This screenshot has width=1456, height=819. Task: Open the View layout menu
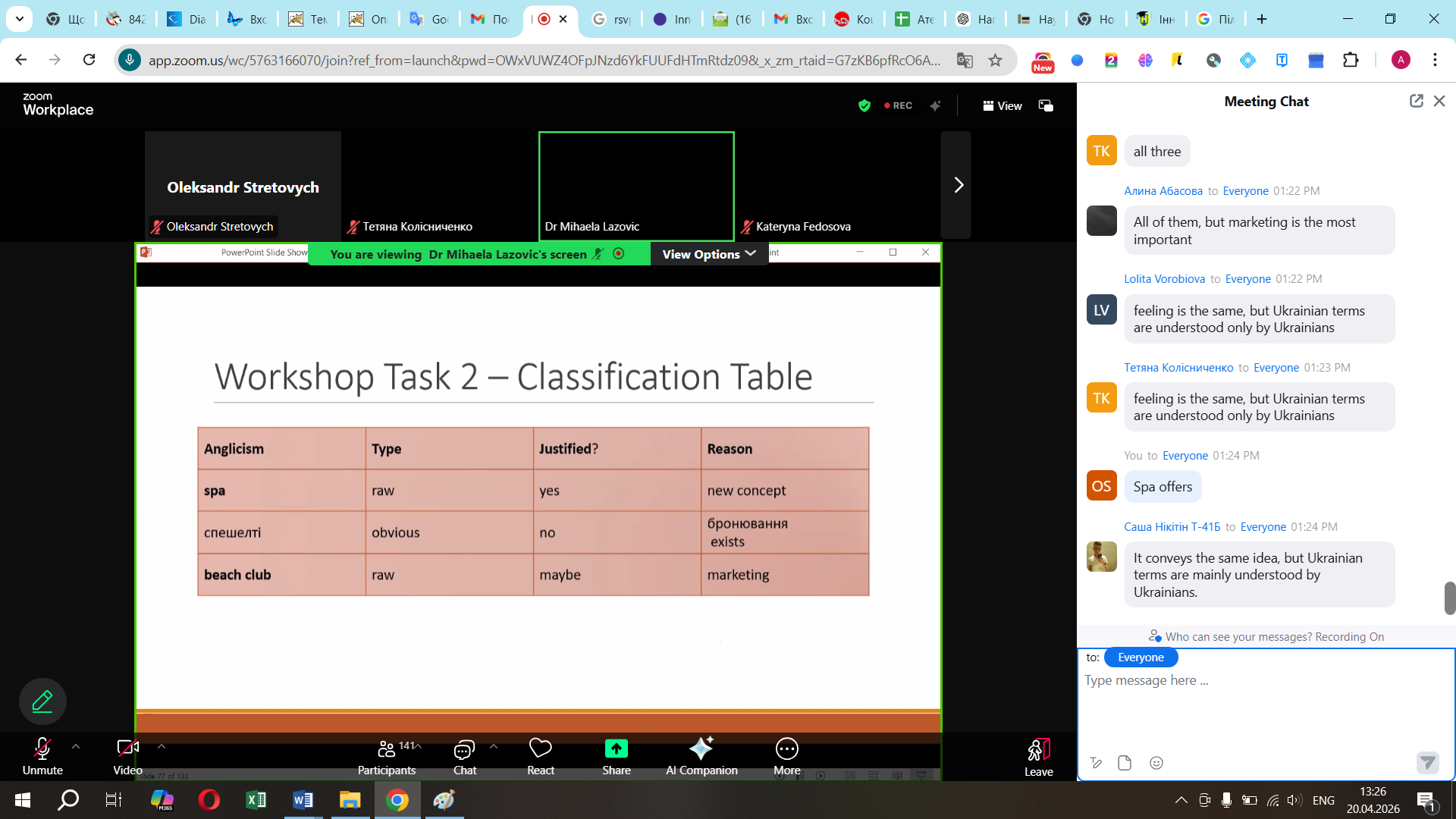point(1002,105)
